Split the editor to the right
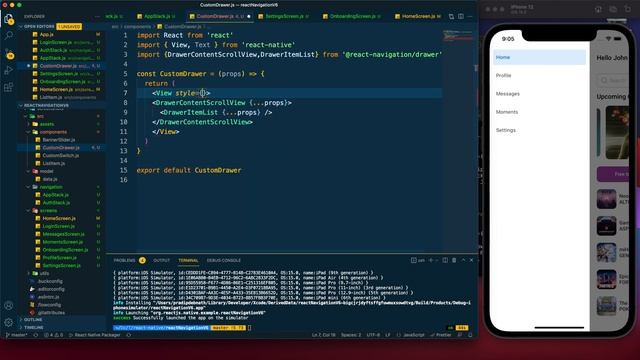This screenshot has height=360, width=640. (x=461, y=16)
